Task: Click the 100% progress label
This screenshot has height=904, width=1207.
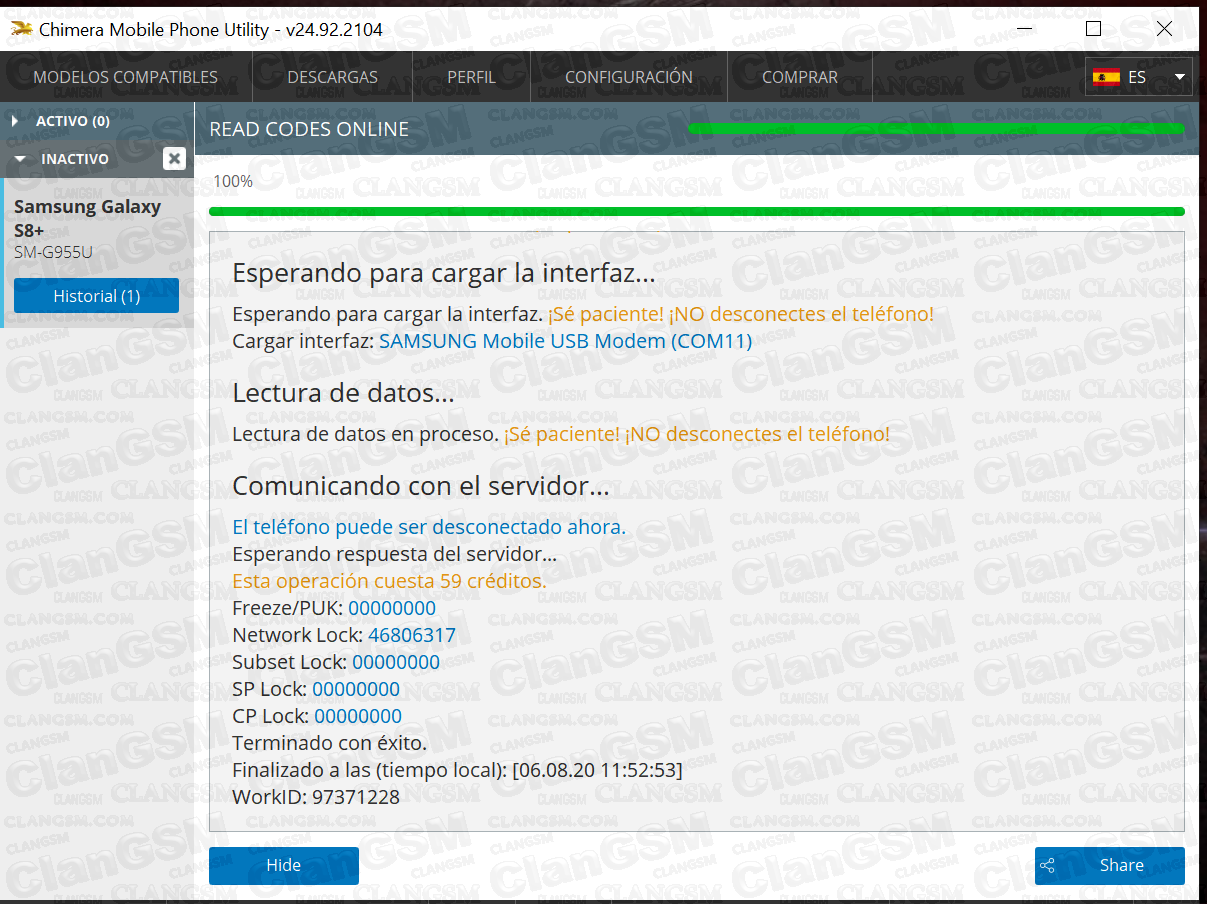Action: [233, 181]
